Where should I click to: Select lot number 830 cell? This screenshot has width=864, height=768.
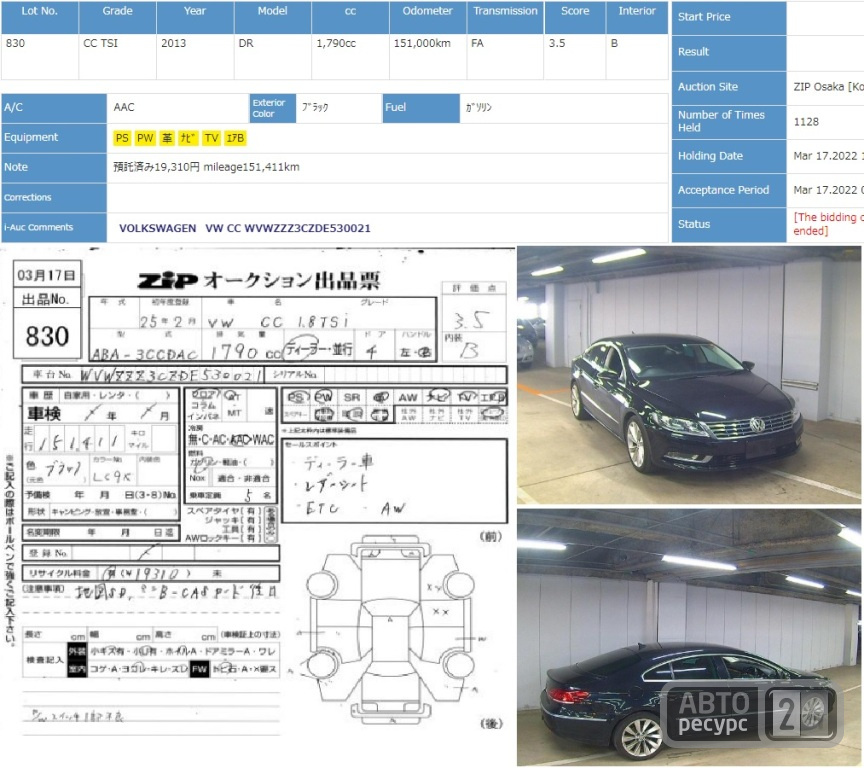[x=40, y=57]
